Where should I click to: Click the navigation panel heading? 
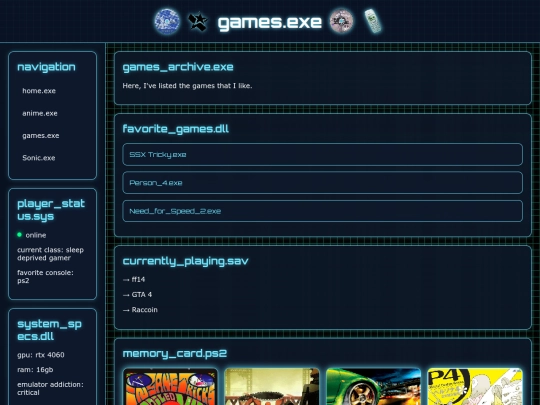pyautogui.click(x=46, y=67)
